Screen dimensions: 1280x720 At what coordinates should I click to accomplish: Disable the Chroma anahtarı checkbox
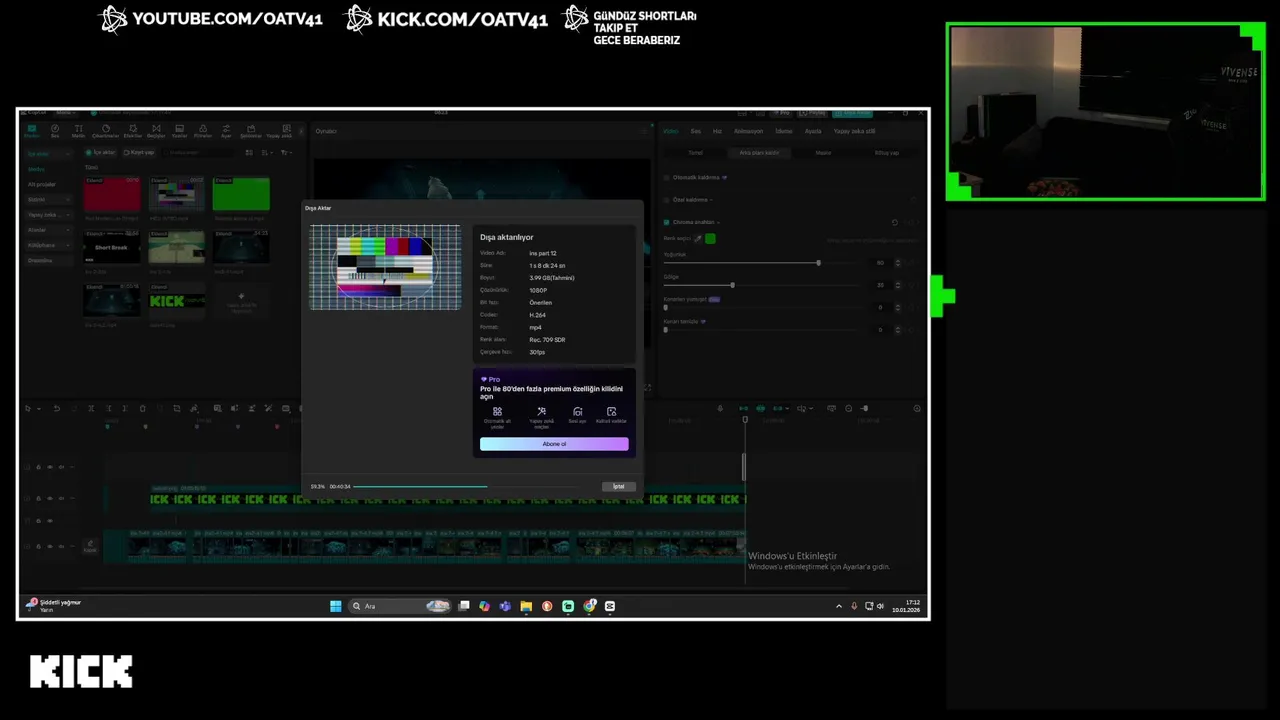tap(666, 222)
